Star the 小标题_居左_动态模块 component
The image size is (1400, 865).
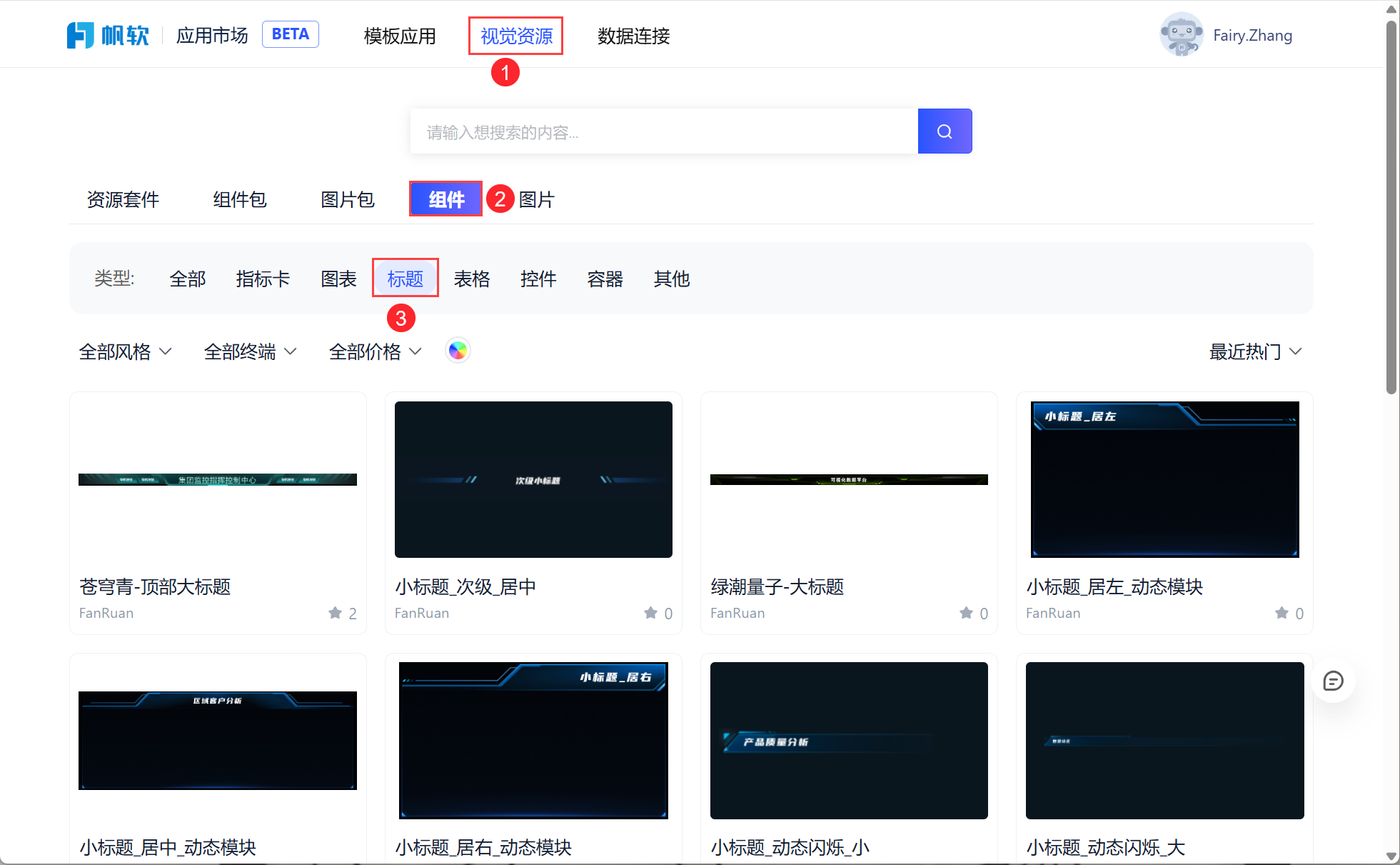click(1282, 613)
